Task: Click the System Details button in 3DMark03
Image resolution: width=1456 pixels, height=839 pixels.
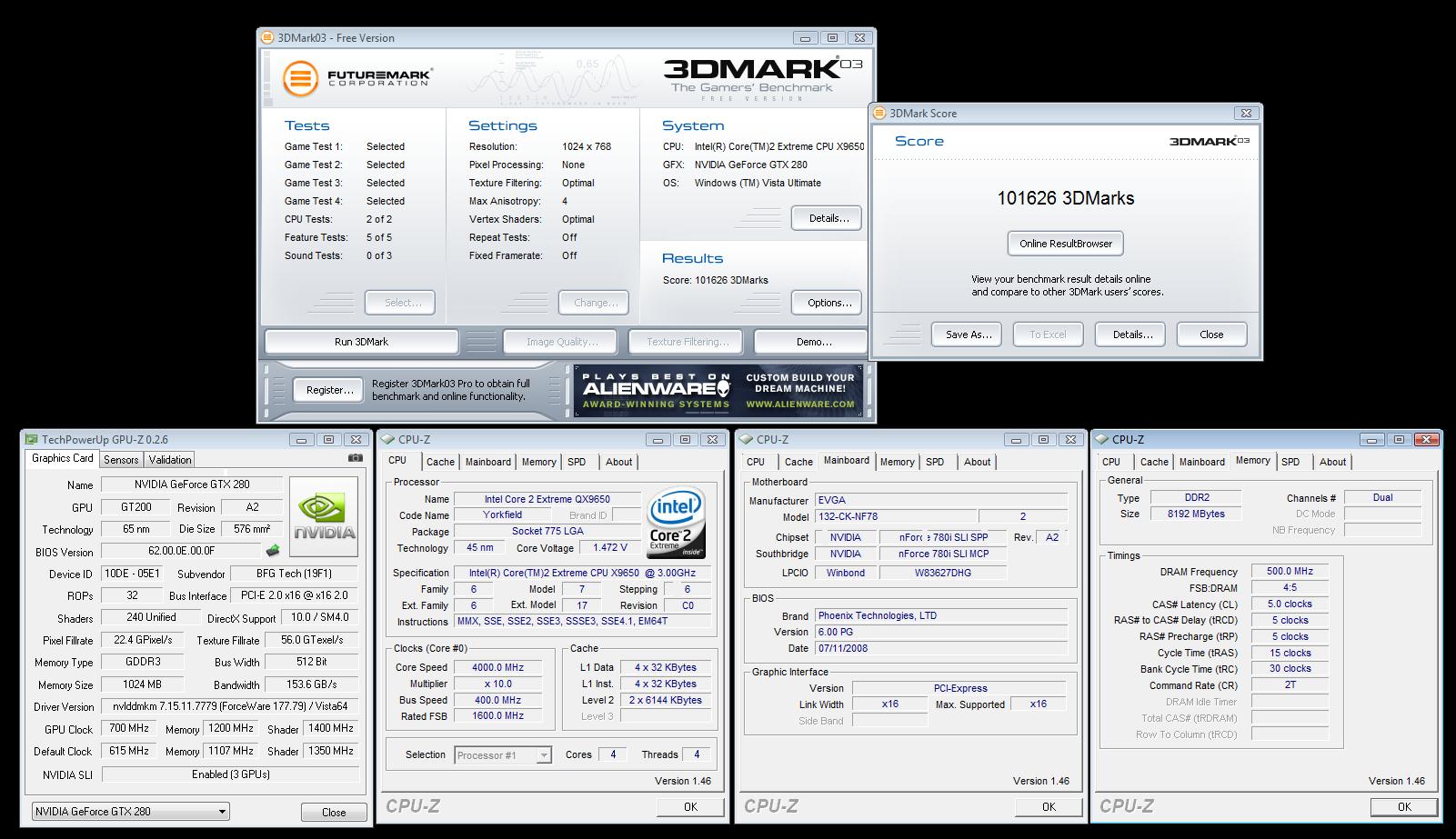Action: 828,218
